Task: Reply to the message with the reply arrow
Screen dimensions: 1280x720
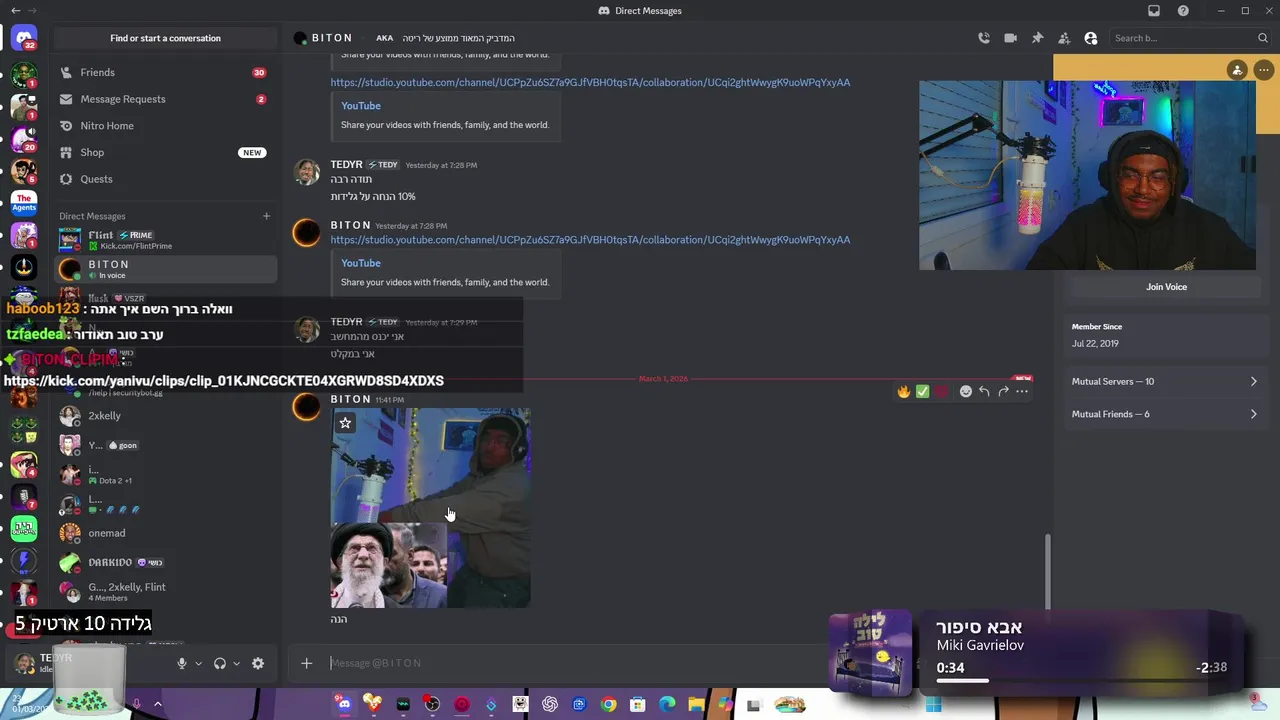Action: click(984, 391)
